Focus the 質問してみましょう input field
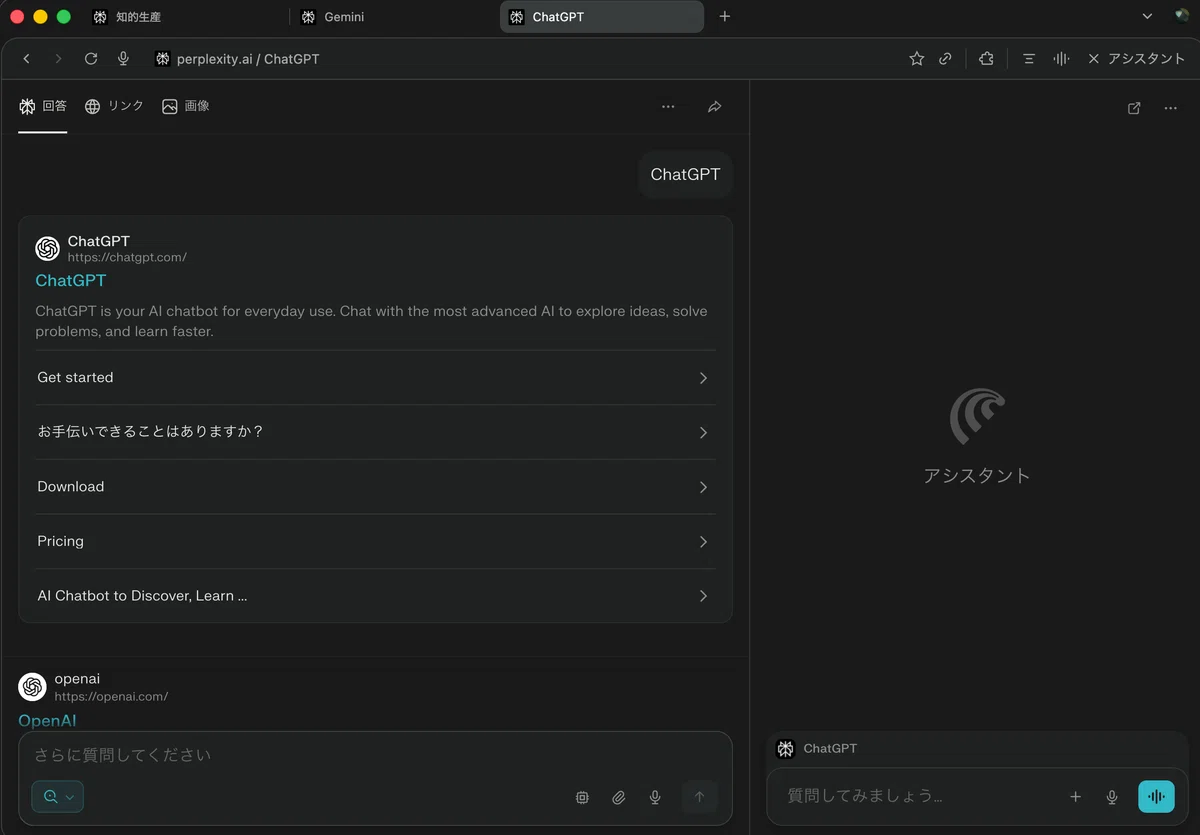Image resolution: width=1200 pixels, height=835 pixels. 915,797
